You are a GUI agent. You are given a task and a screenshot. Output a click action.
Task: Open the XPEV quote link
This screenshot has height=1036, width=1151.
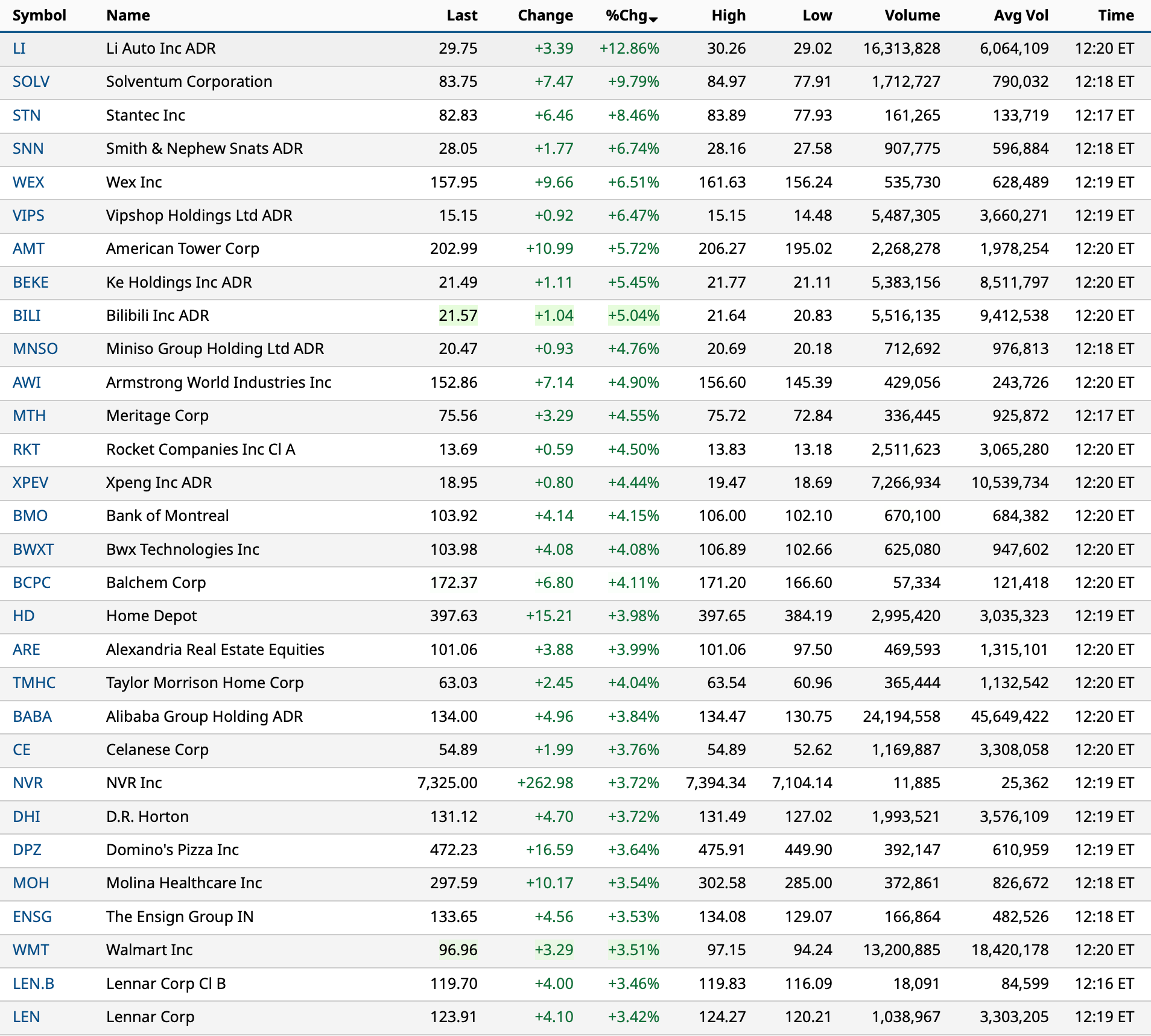click(x=30, y=482)
